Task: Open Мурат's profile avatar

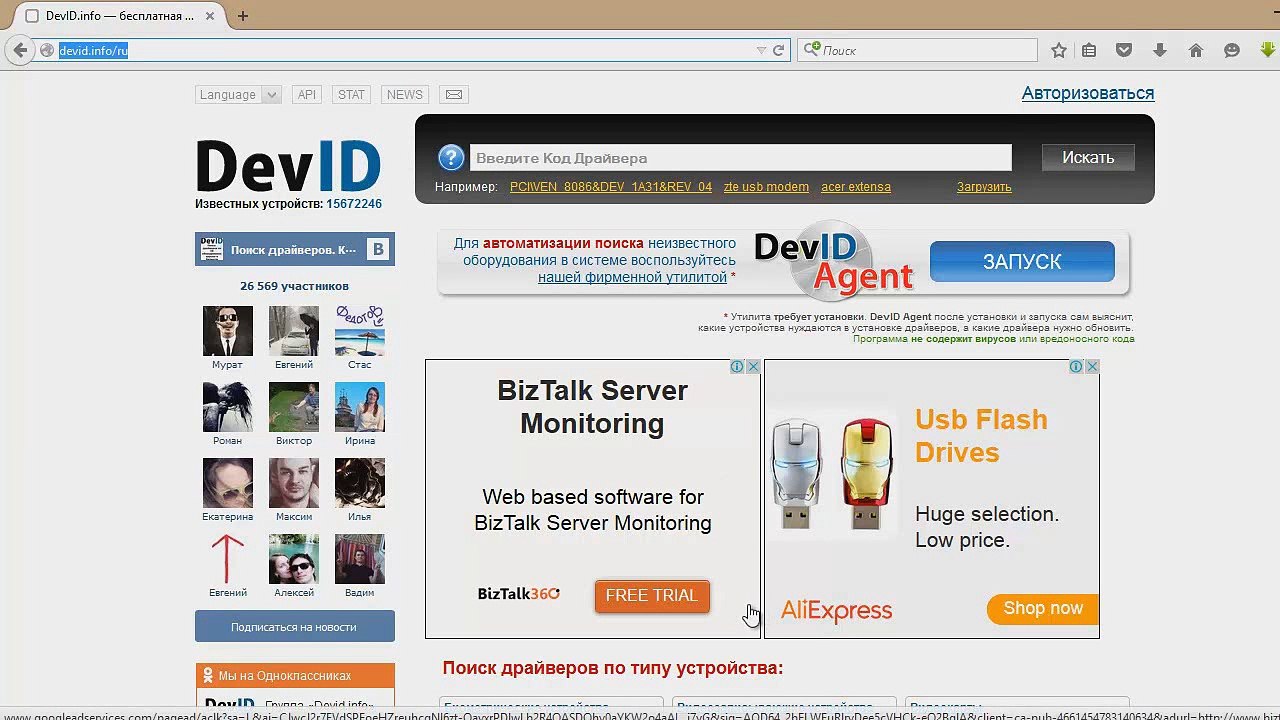Action: 228,331
